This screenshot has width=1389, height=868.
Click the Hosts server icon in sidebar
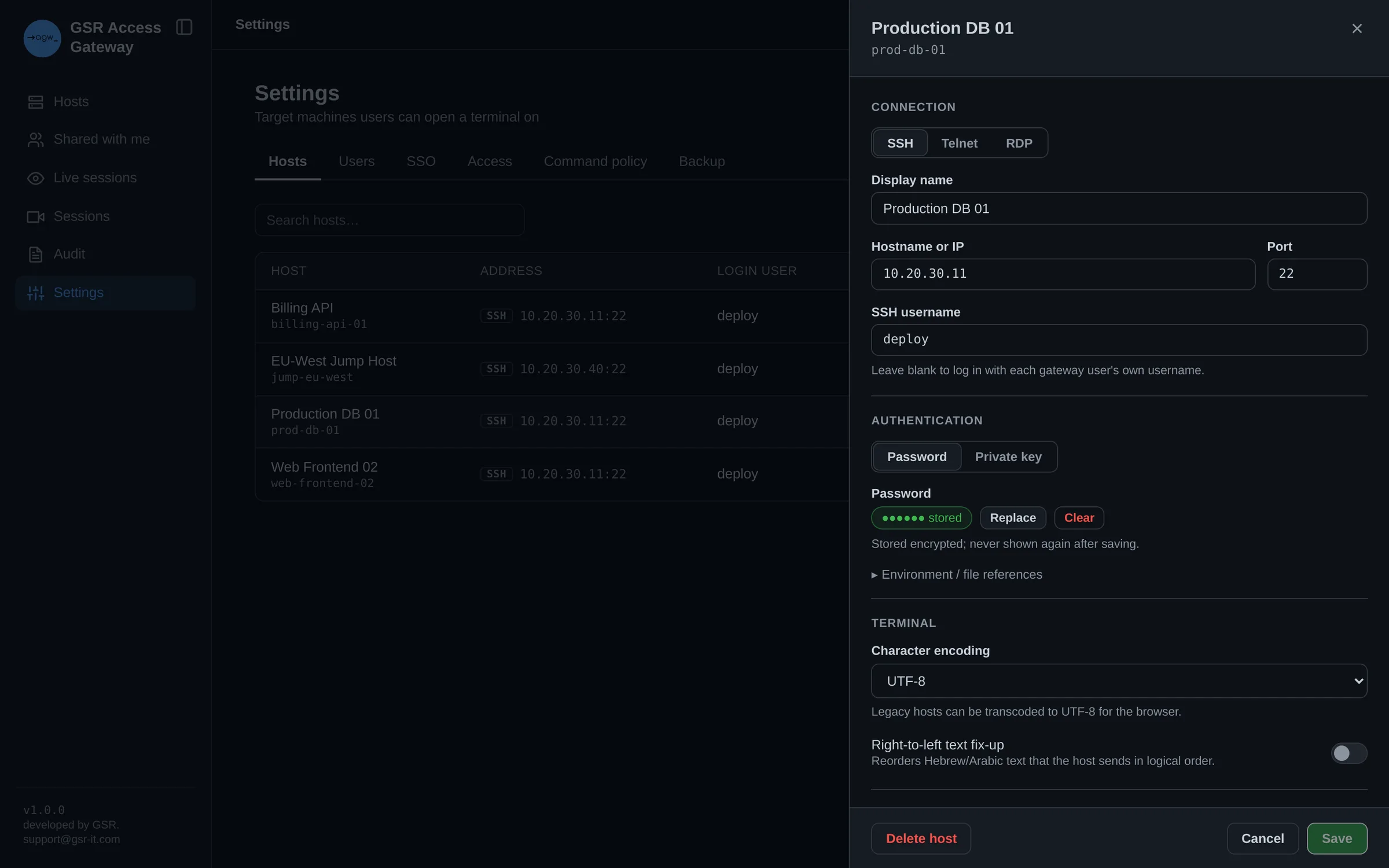pyautogui.click(x=36, y=102)
